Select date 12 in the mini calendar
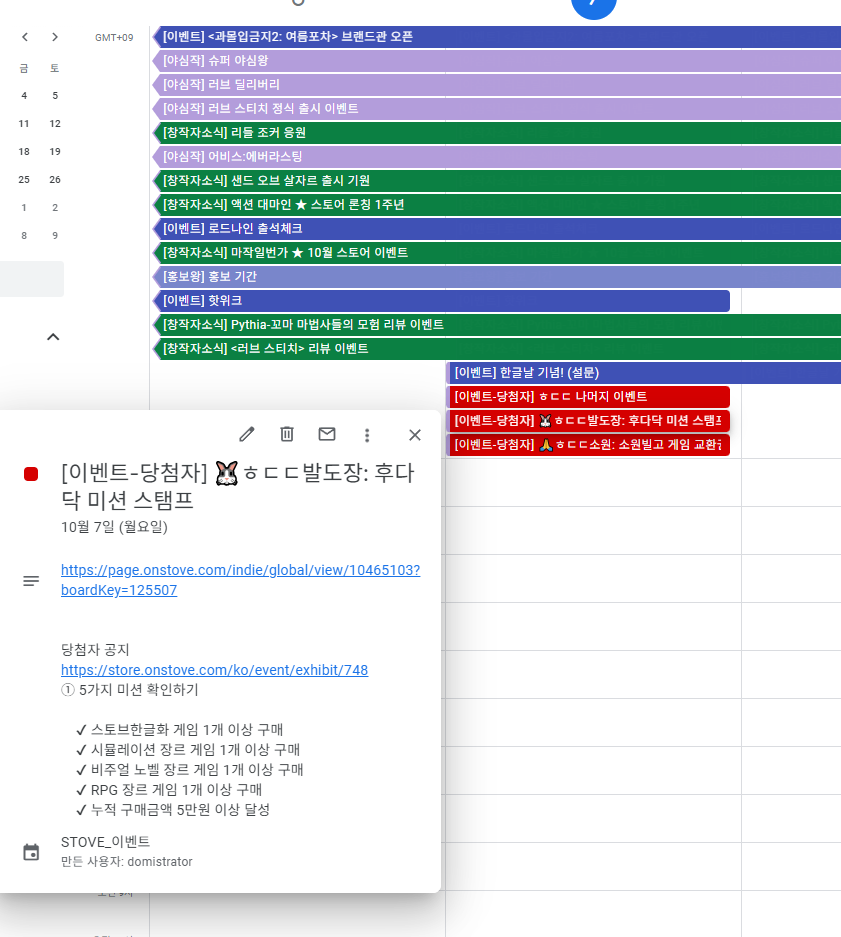 pyautogui.click(x=55, y=124)
